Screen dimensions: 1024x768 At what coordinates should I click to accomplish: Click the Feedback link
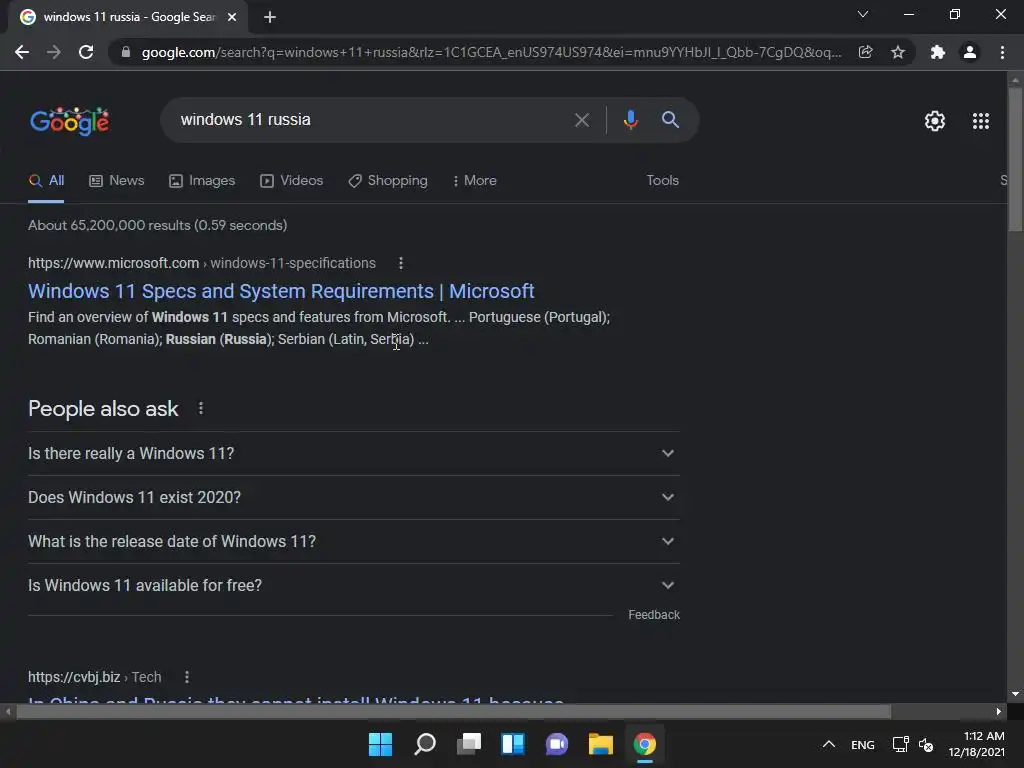point(654,615)
